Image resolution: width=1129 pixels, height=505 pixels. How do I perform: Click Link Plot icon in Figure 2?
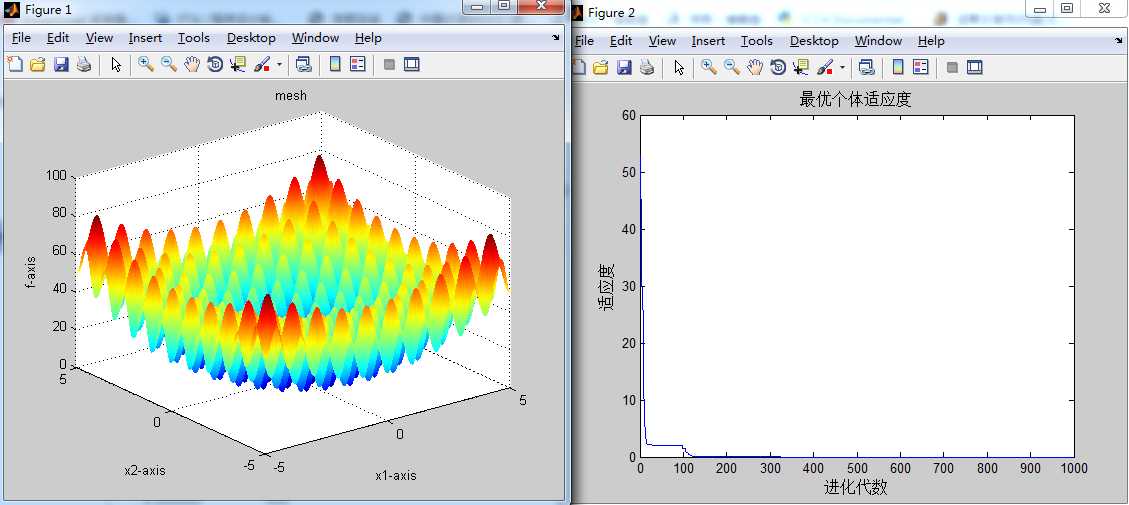click(867, 68)
